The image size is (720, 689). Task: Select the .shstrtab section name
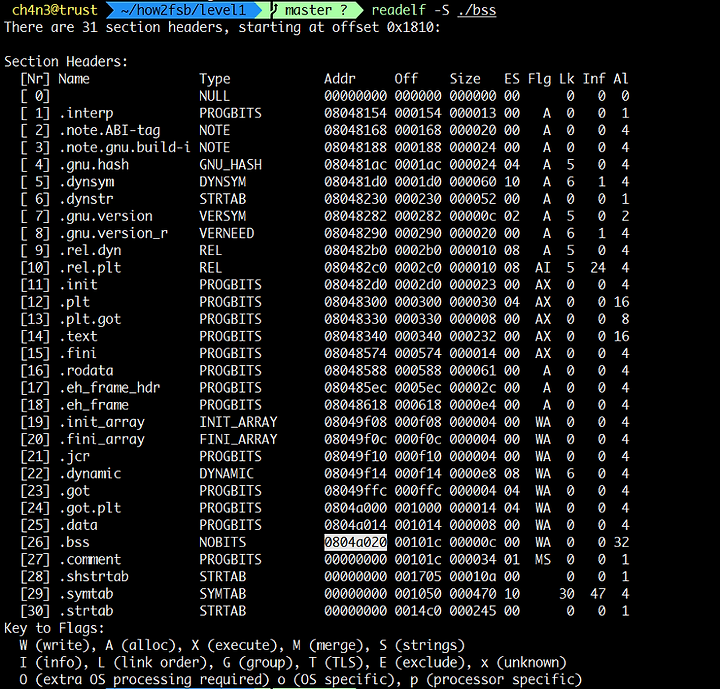coord(94,576)
